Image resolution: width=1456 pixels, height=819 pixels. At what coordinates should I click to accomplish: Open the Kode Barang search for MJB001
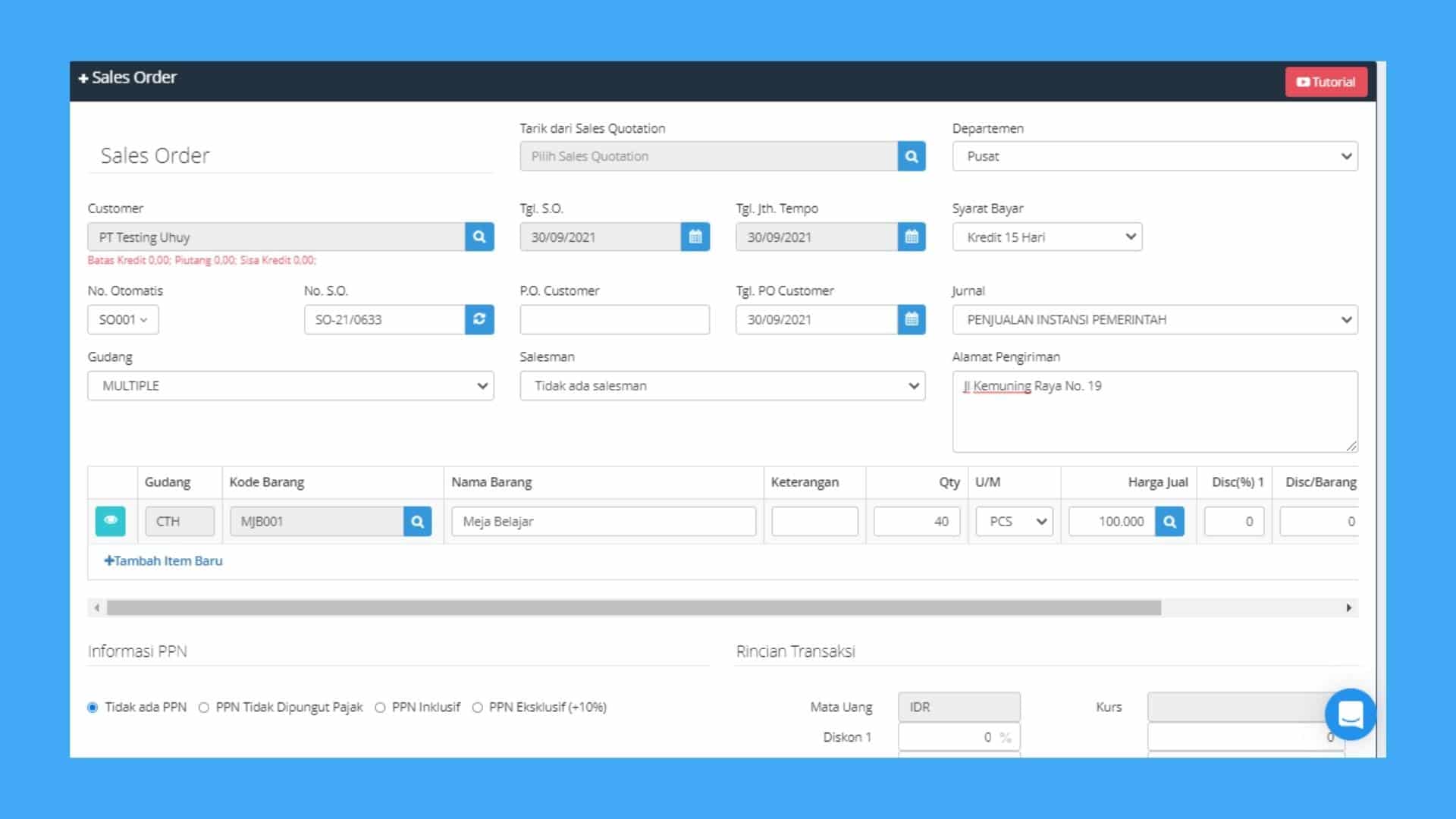click(x=416, y=521)
